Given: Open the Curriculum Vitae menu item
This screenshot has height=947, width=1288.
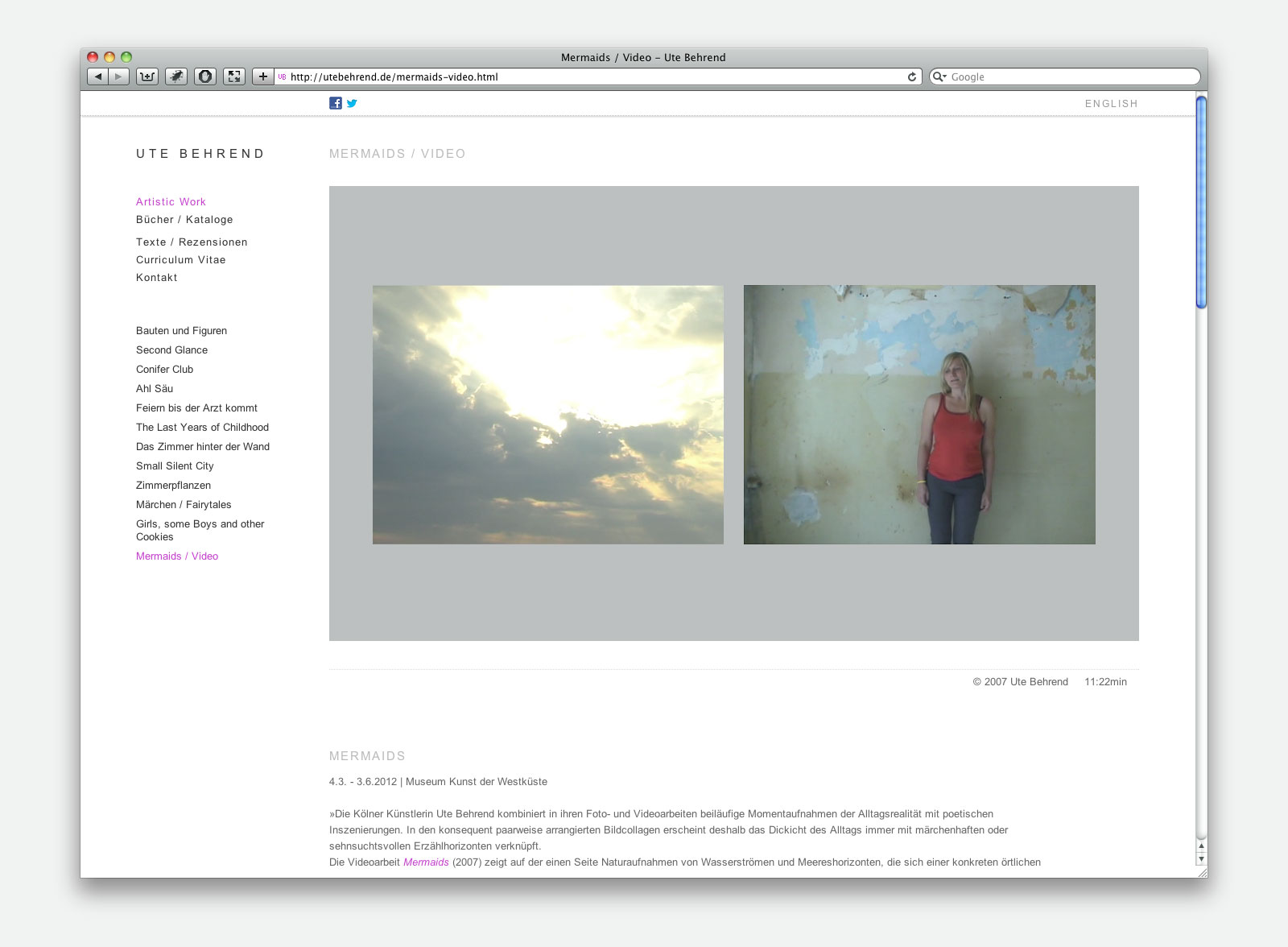Looking at the screenshot, I should [180, 260].
